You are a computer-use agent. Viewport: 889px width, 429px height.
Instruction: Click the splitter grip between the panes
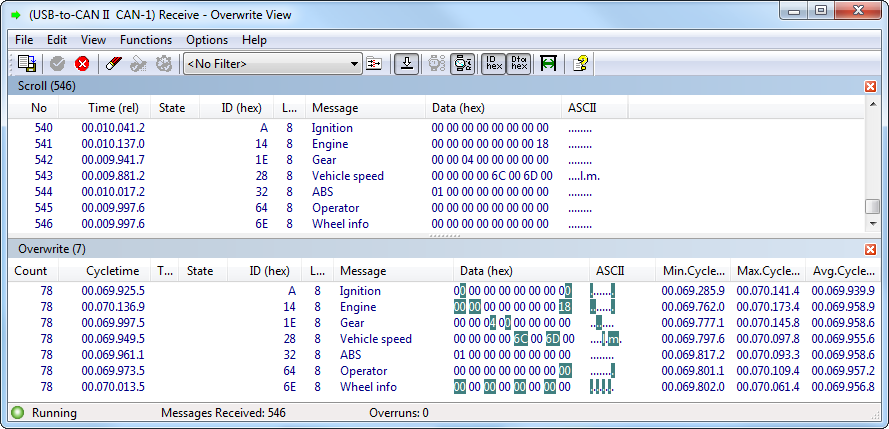[x=444, y=236]
